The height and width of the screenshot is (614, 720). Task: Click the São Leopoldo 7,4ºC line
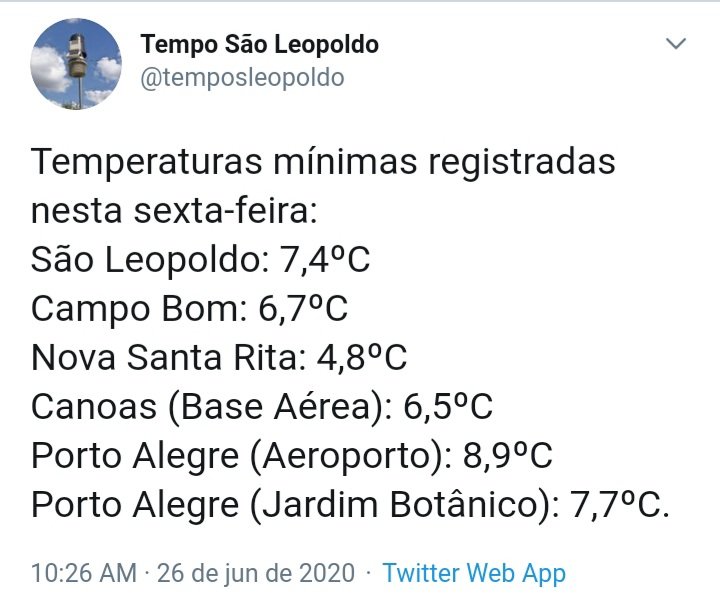pos(200,259)
